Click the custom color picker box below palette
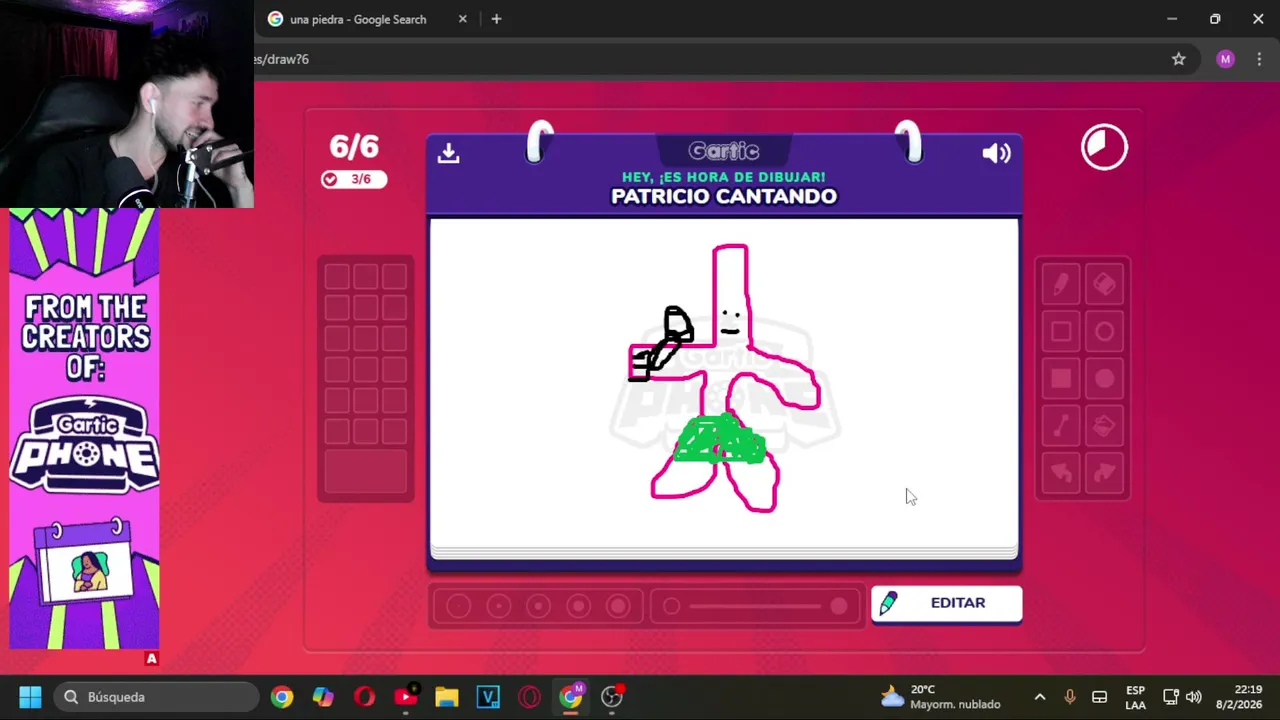 [366, 472]
